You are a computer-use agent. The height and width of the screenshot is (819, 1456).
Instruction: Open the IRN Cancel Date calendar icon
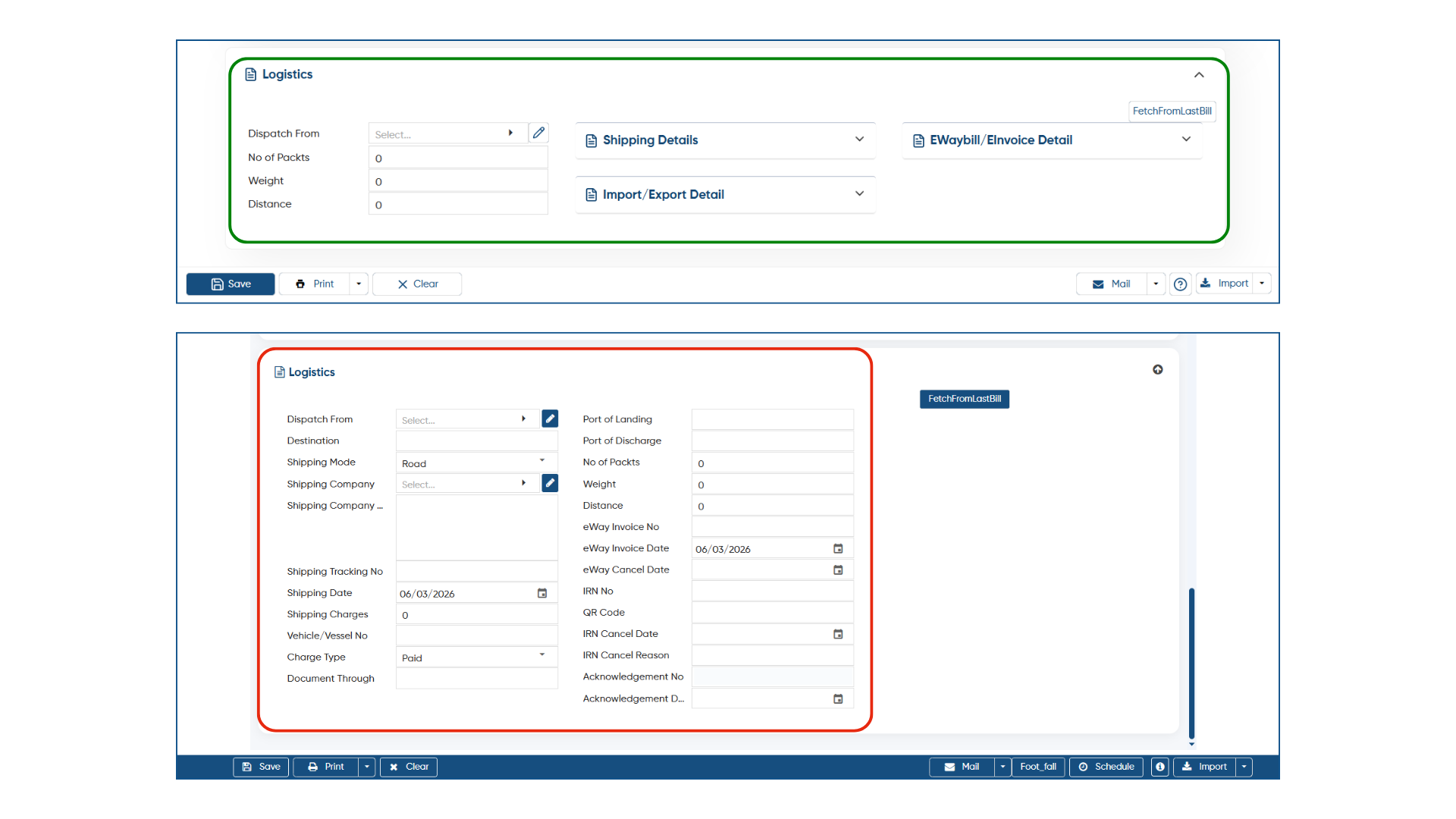pyautogui.click(x=838, y=634)
